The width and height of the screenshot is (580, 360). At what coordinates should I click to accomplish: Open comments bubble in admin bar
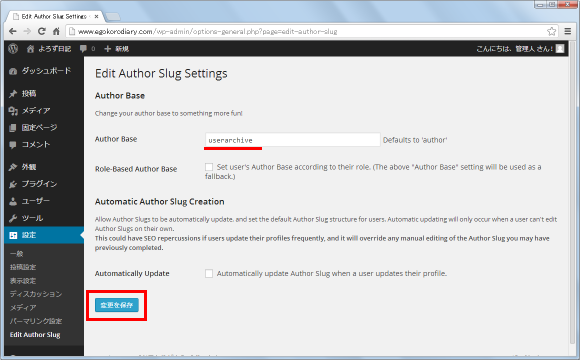click(87, 48)
